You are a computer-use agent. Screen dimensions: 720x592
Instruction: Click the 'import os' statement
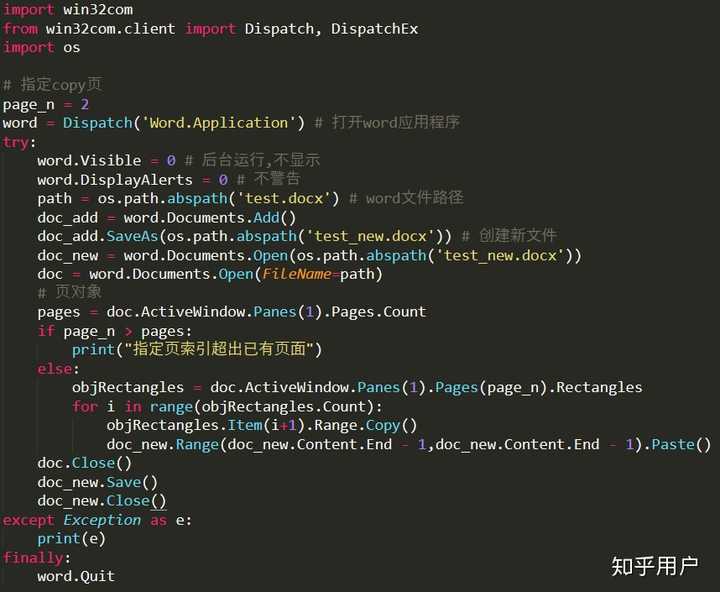41,47
